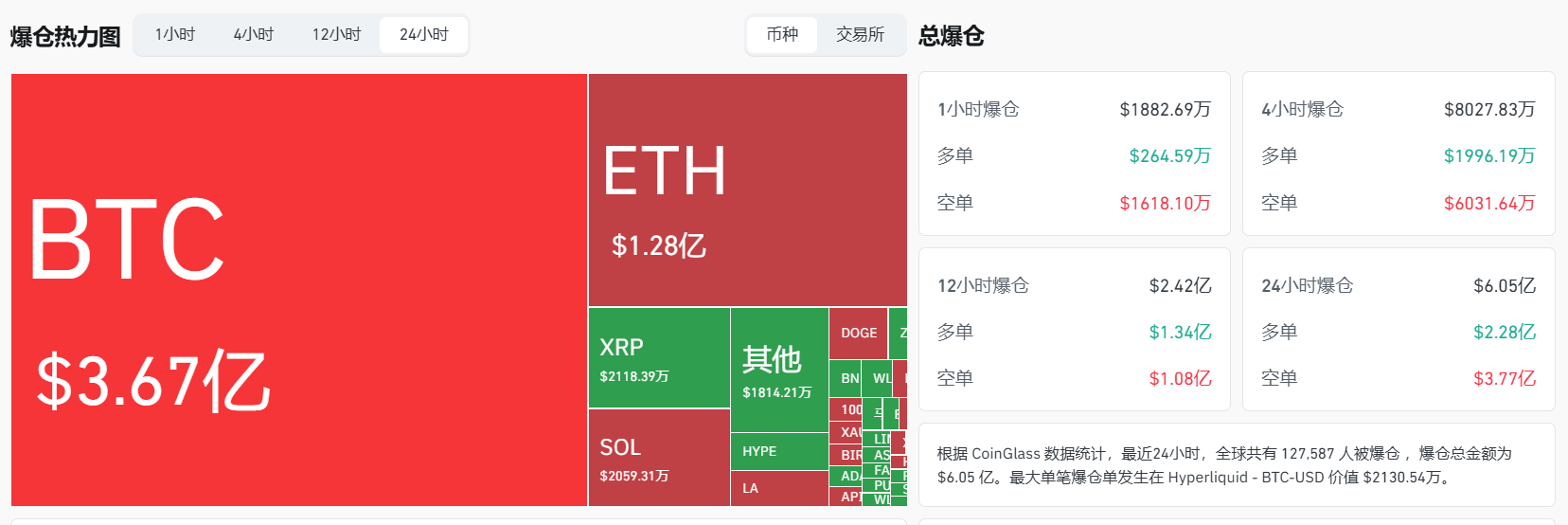The height and width of the screenshot is (525, 1568).
Task: Select the 1小时 time range tab
Action: tap(175, 35)
